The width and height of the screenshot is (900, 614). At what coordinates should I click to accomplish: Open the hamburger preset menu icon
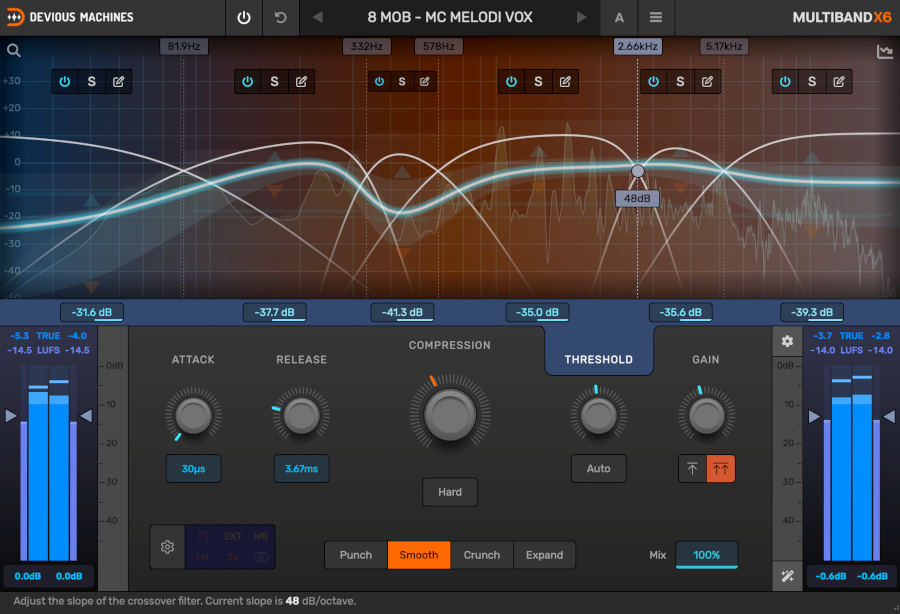point(655,17)
